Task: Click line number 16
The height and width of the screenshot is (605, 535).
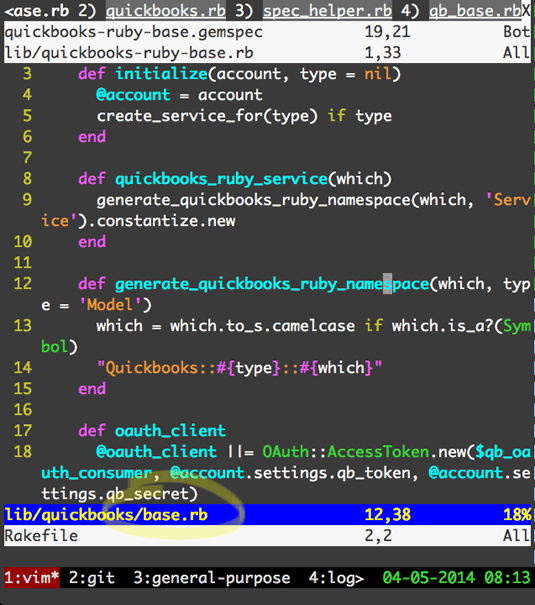Action: coord(23,410)
